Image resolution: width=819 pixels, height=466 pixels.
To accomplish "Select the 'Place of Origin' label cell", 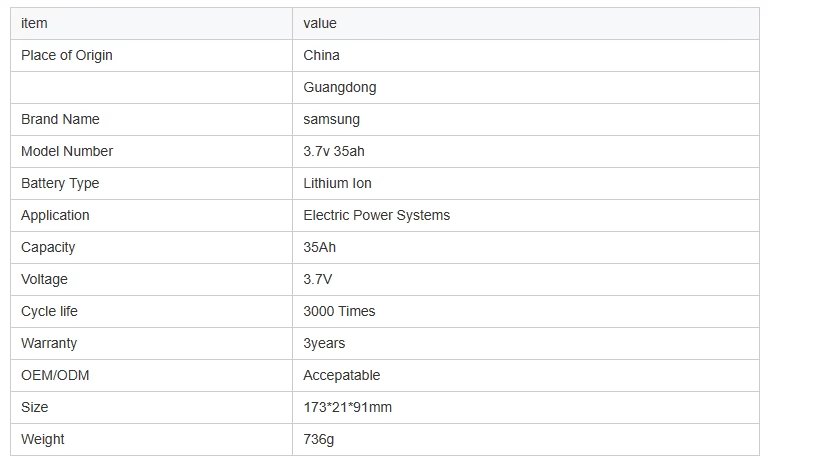I will (x=151, y=55).
